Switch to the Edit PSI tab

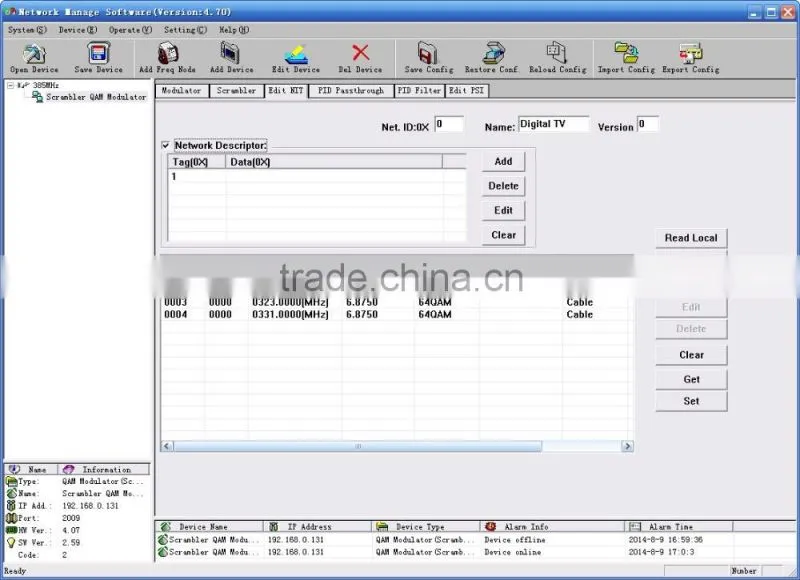466,91
